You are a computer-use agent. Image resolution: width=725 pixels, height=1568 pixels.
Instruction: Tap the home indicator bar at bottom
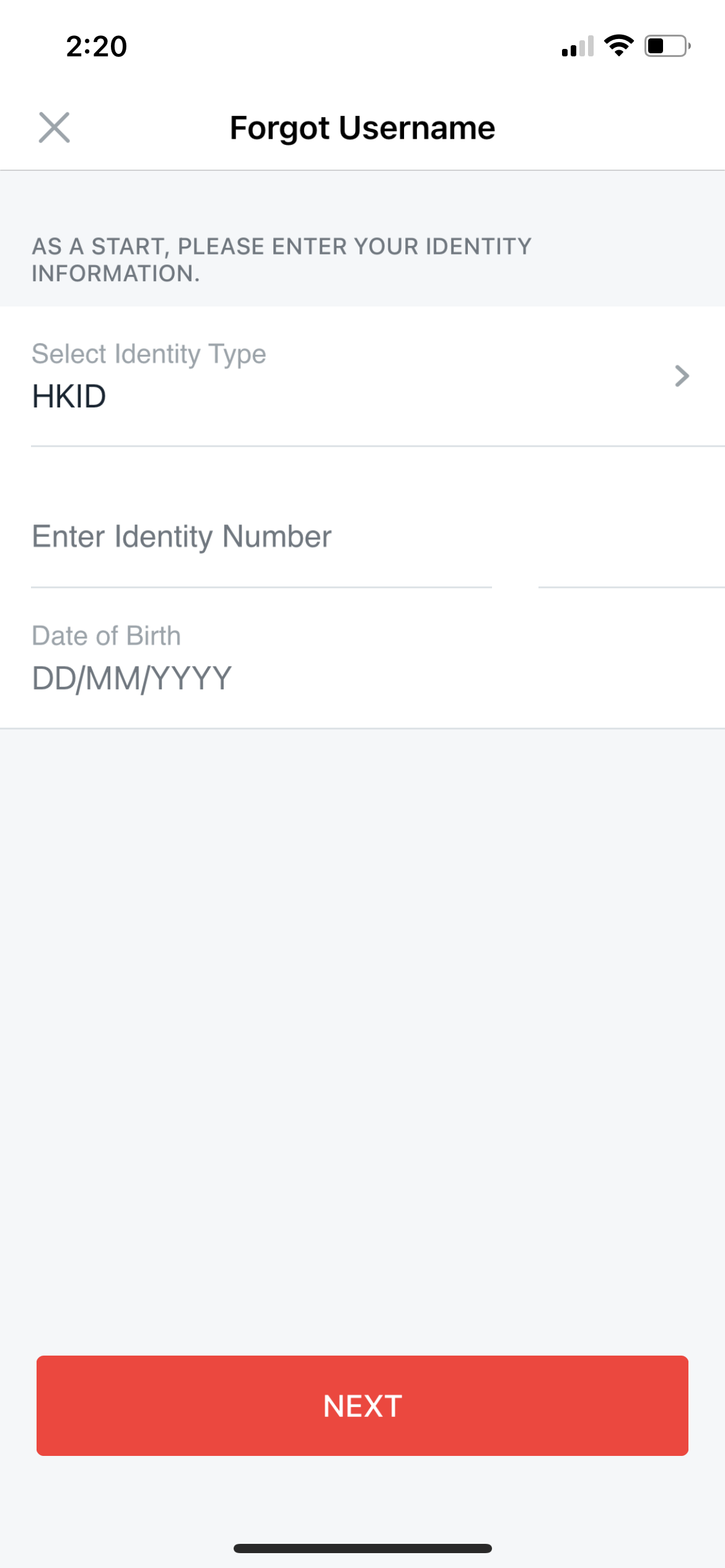coord(362,1548)
